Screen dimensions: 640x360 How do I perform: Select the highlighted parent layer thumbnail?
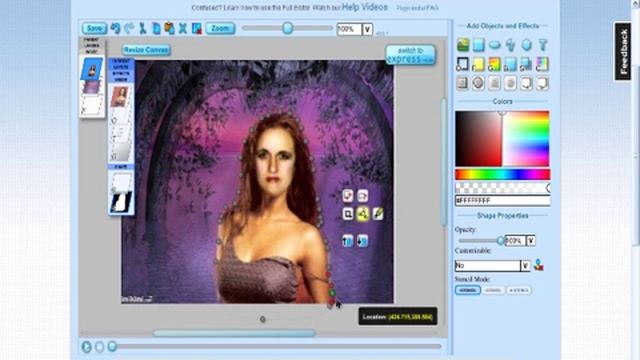92,69
